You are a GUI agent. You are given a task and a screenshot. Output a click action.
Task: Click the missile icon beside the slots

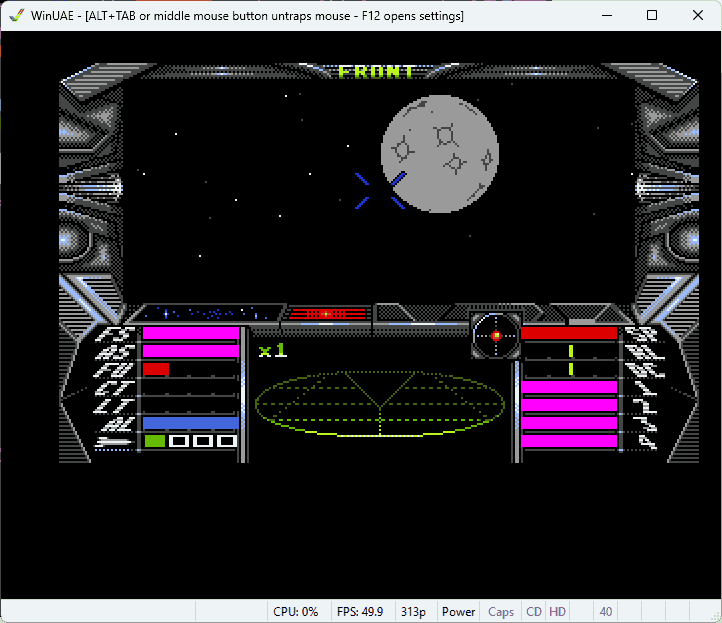(x=114, y=442)
